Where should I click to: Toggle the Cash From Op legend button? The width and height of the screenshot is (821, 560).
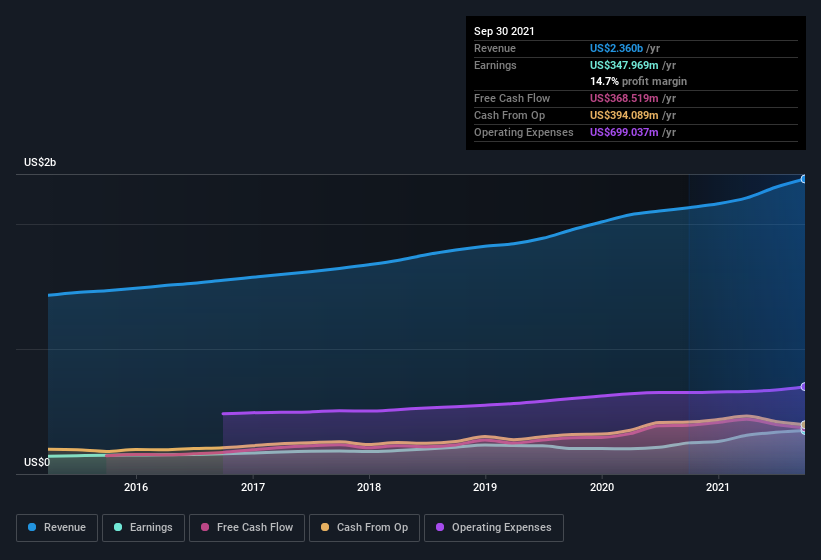point(364,528)
